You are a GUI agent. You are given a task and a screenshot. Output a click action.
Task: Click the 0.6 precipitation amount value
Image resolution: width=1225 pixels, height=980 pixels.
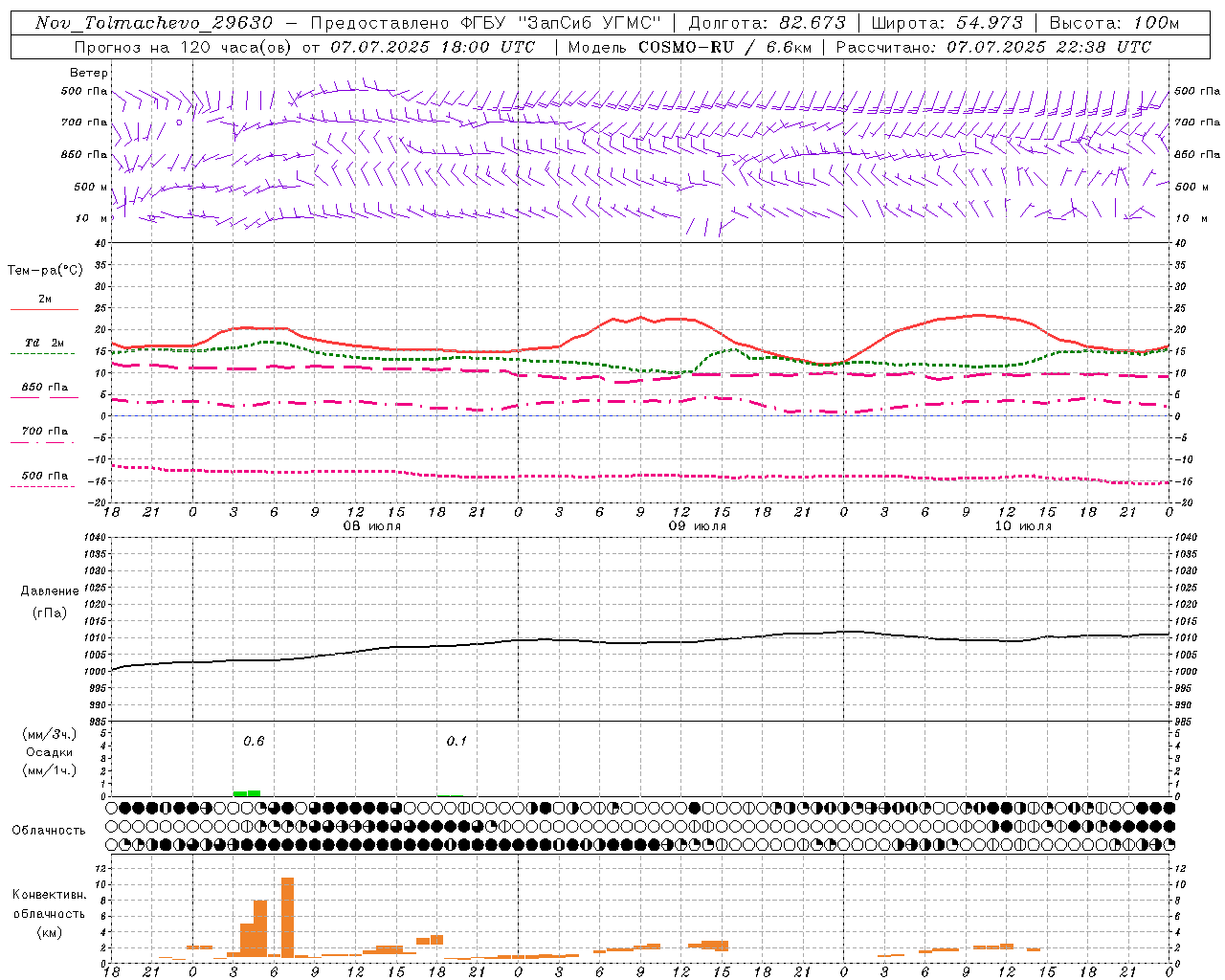(254, 741)
